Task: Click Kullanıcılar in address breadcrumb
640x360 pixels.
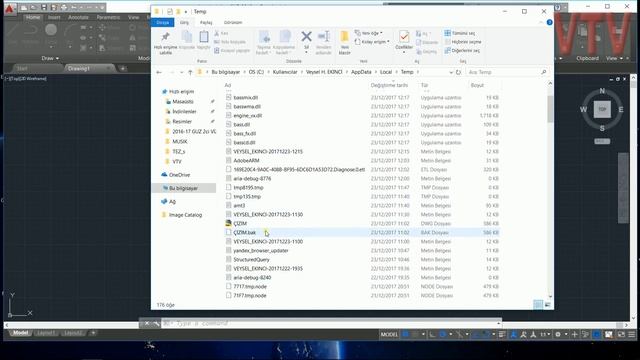Action: [x=285, y=72]
